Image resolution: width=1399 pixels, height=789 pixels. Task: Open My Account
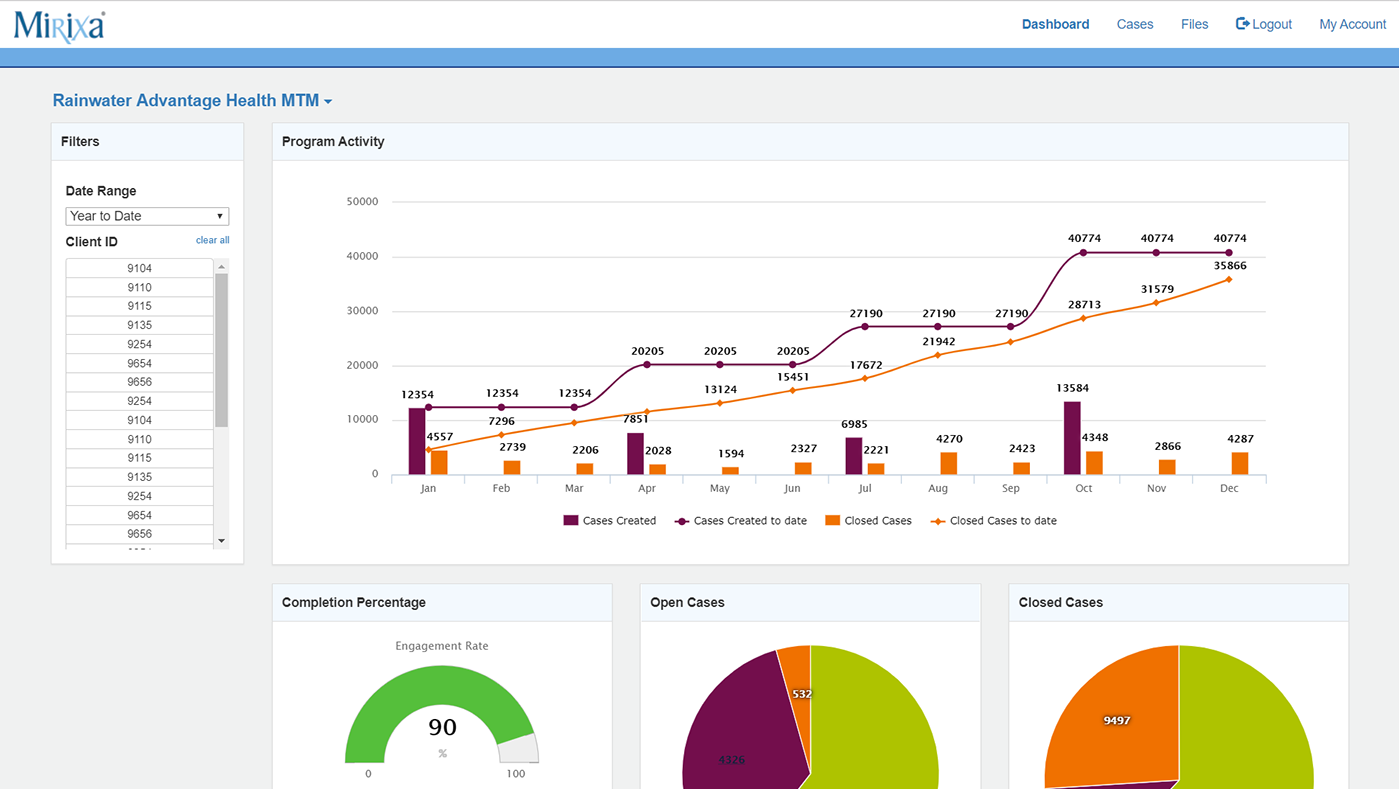[1352, 24]
